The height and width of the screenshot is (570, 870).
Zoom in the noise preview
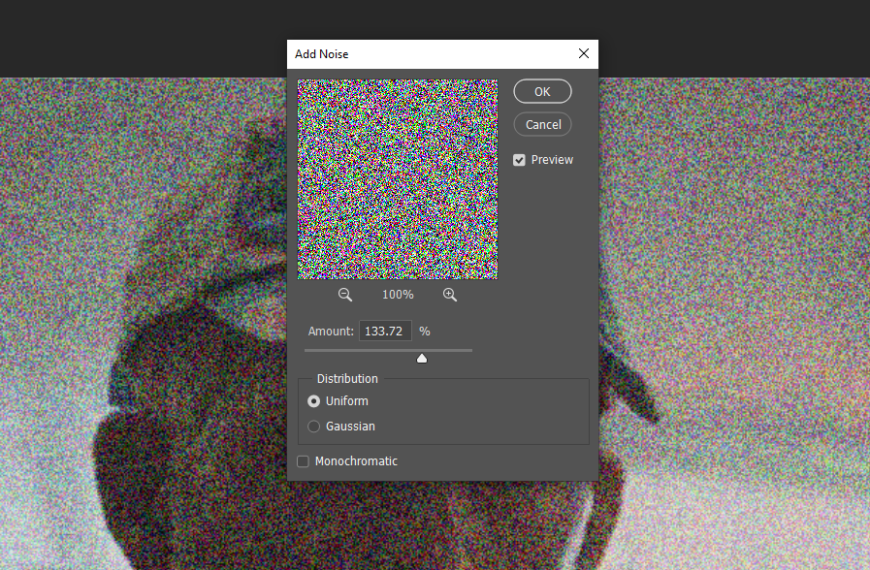pos(450,295)
